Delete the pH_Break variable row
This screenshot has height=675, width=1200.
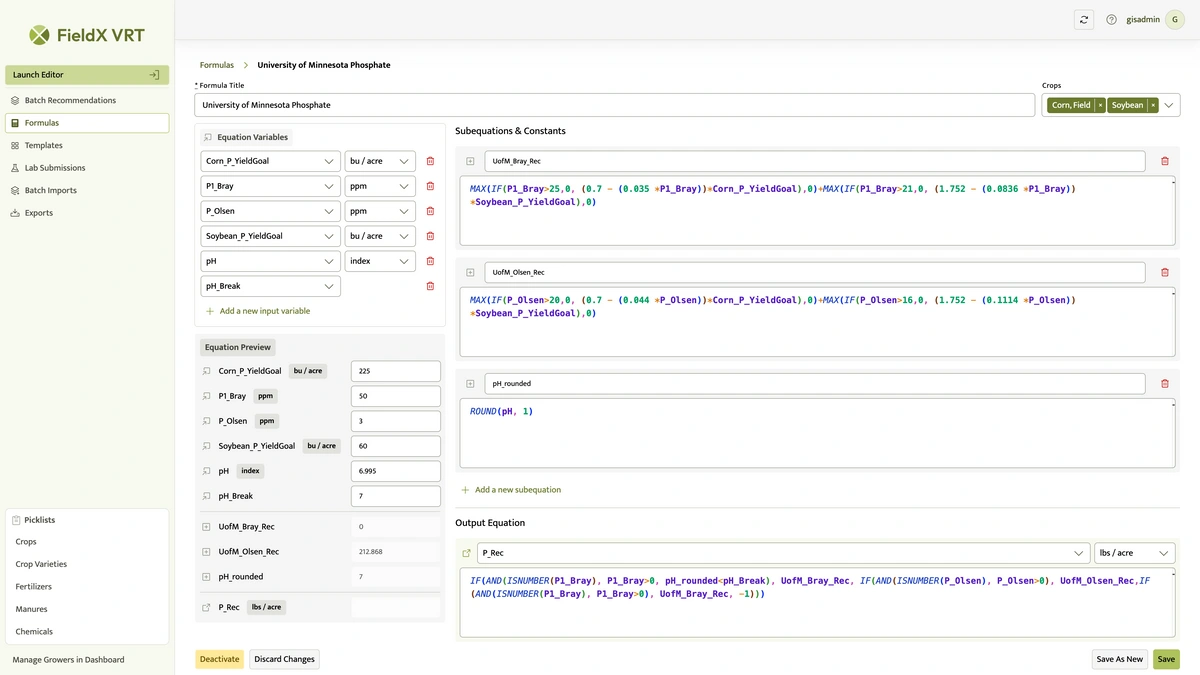[430, 286]
